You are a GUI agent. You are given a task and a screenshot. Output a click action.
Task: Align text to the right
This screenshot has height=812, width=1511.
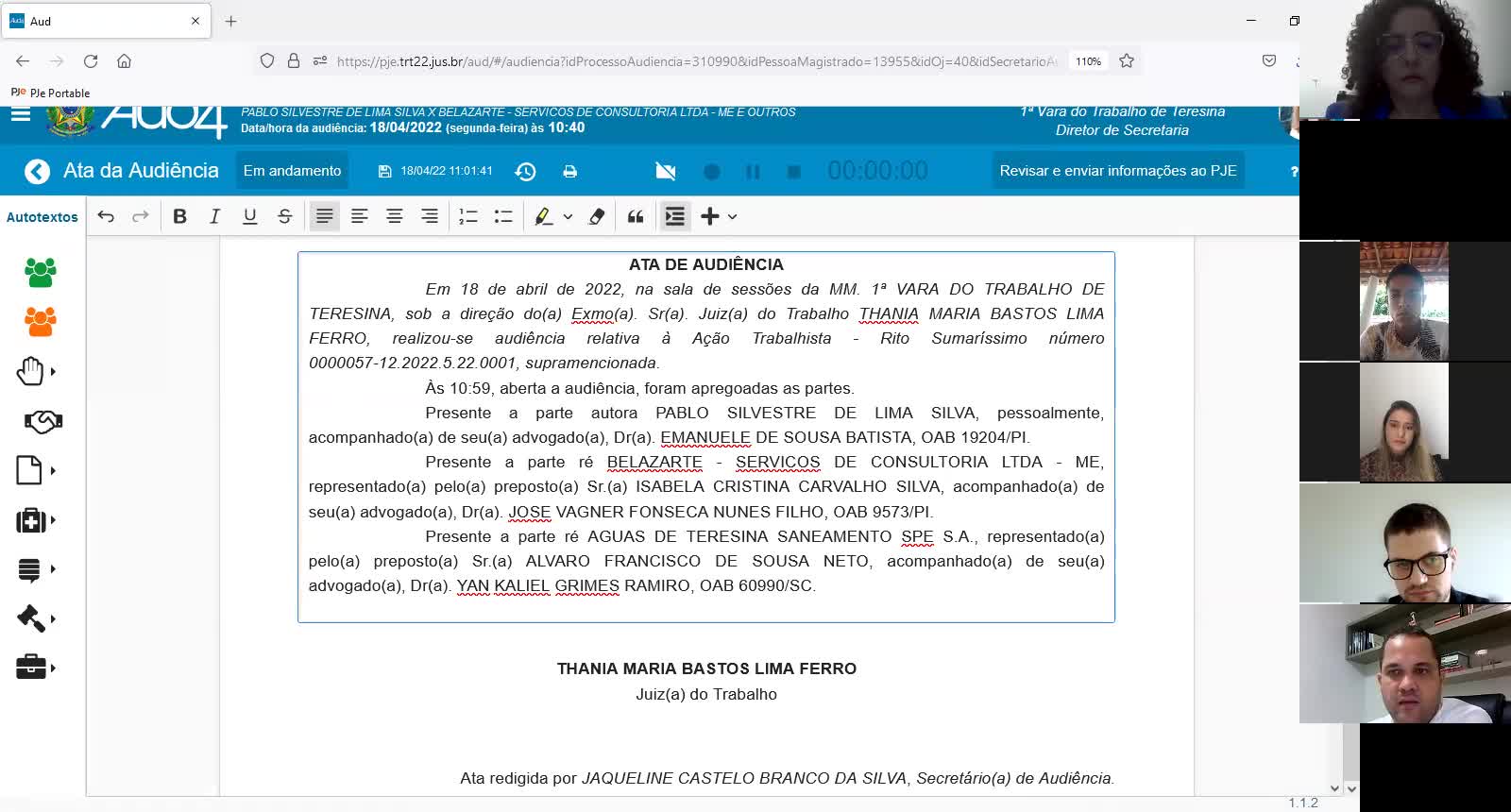tap(430, 216)
